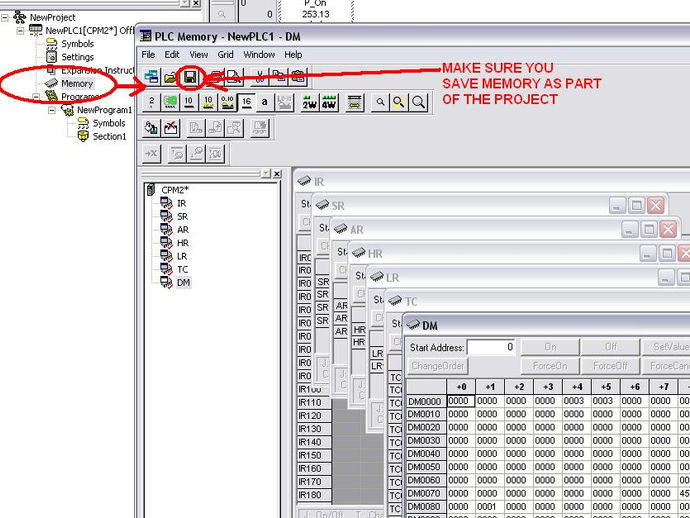690x518 pixels.
Task: Select the DM0000 +0 cell
Action: (x=461, y=401)
